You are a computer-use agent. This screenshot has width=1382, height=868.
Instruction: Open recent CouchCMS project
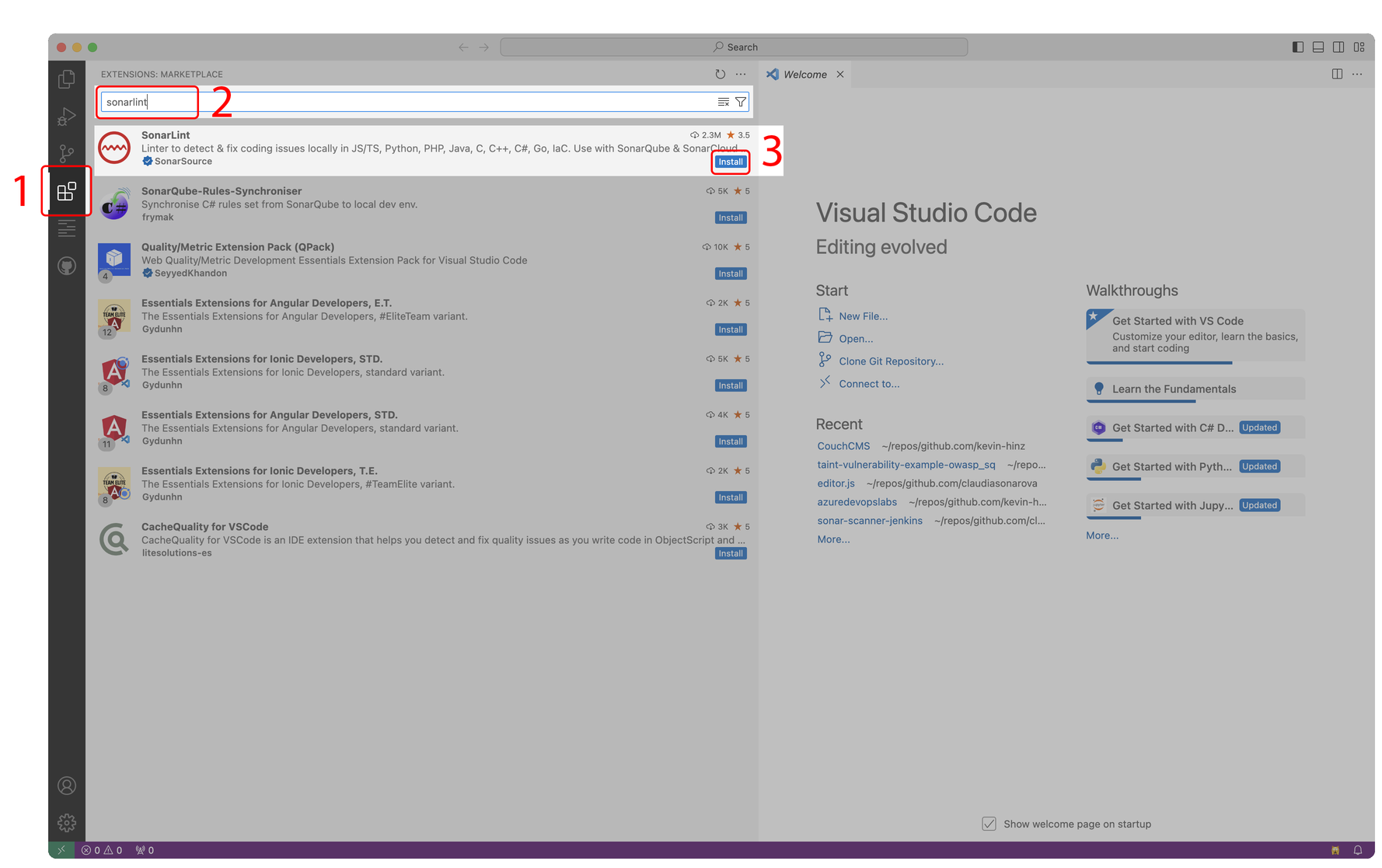(x=843, y=446)
